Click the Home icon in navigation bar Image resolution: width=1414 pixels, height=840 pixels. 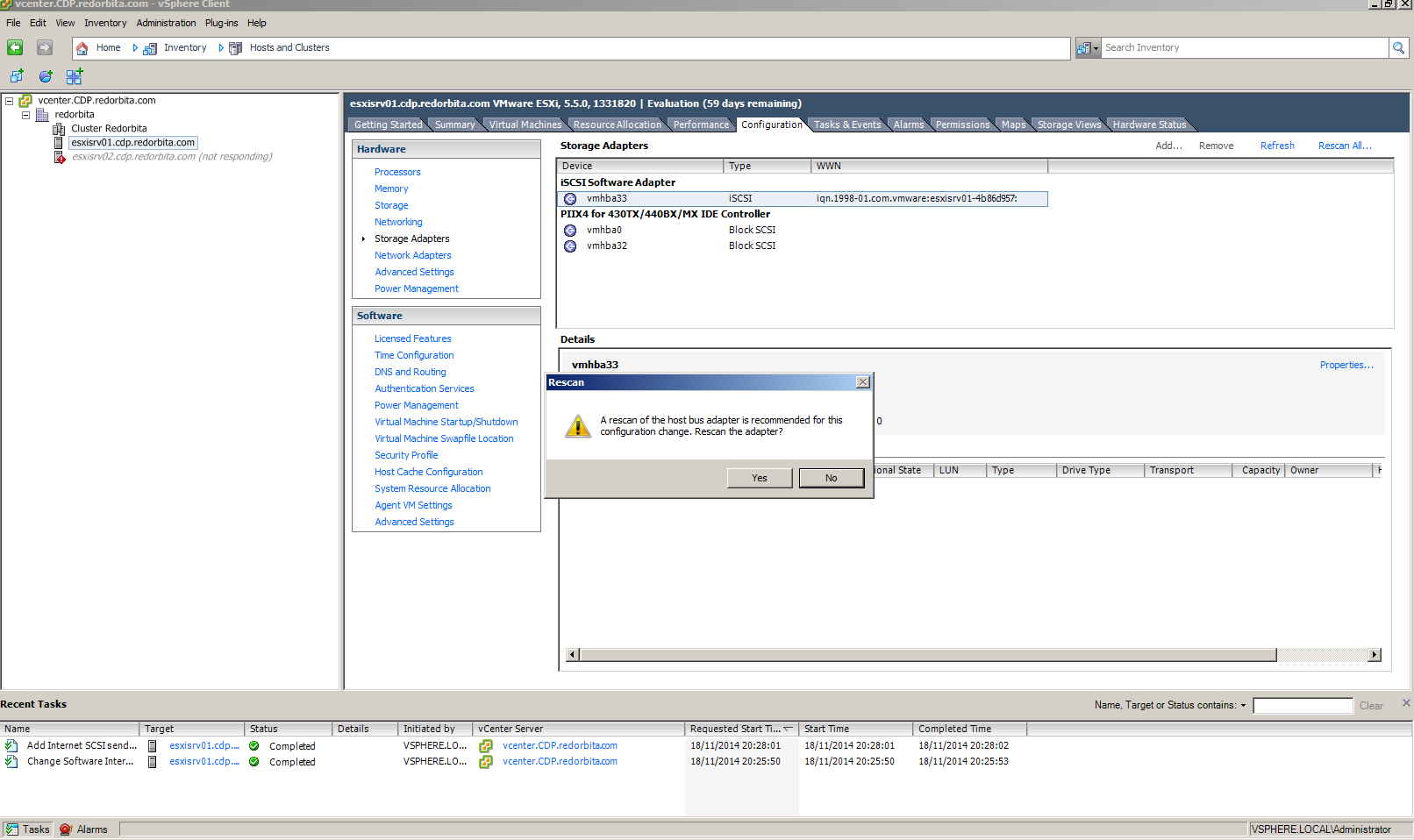click(x=82, y=48)
